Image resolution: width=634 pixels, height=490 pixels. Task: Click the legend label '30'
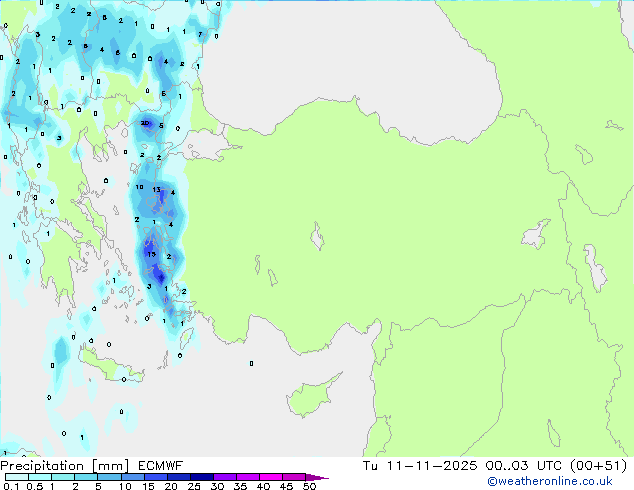217,486
